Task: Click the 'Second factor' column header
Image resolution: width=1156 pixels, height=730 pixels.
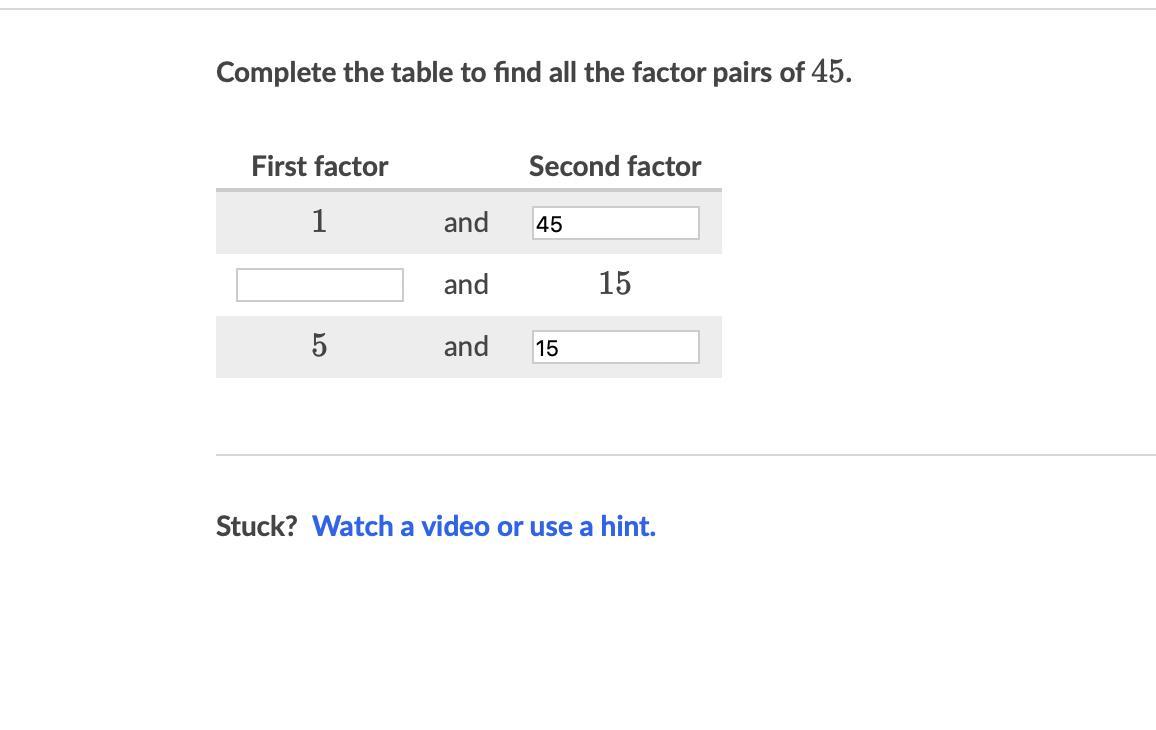Action: pos(615,166)
